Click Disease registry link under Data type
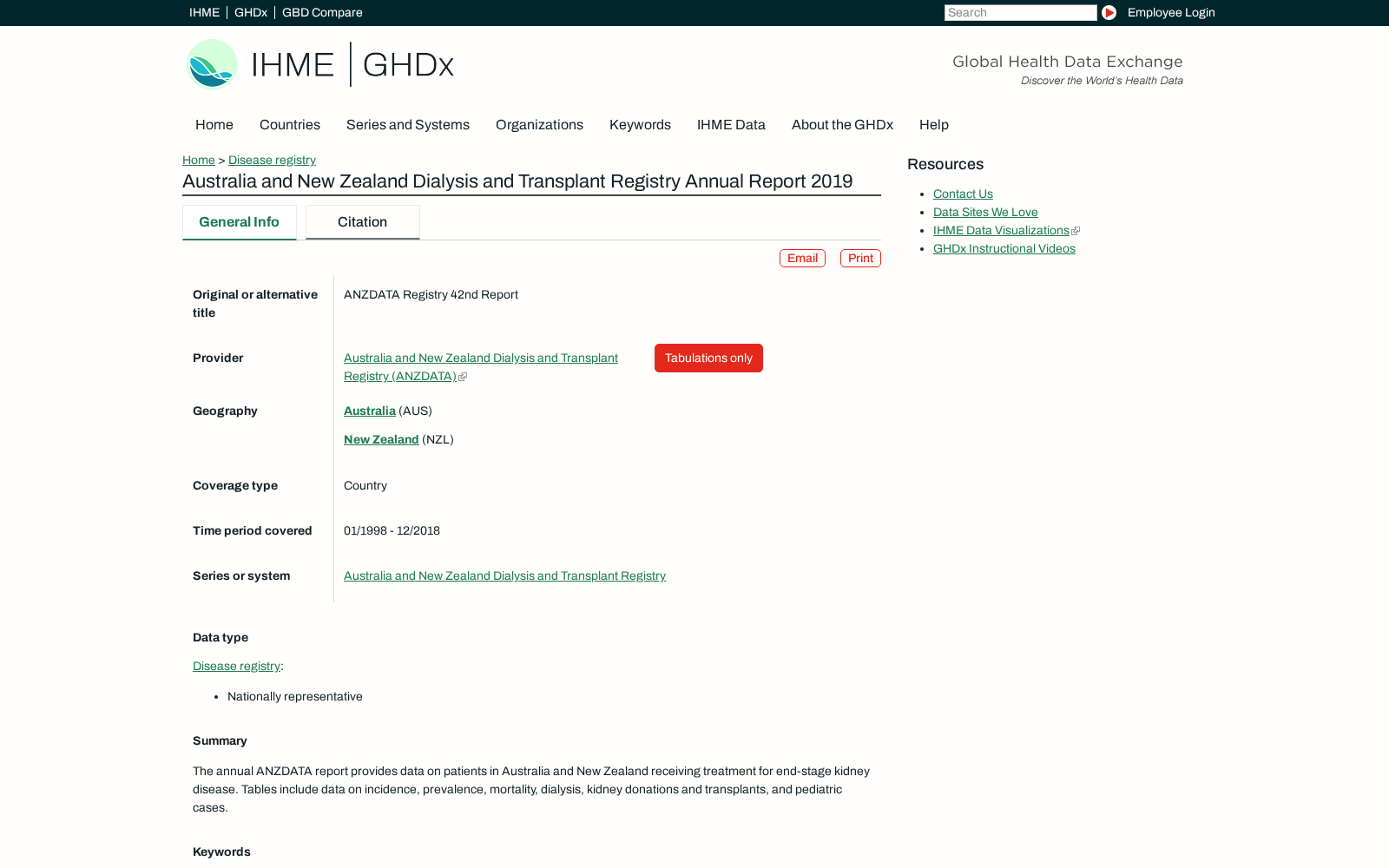This screenshot has height=868, width=1389. click(236, 667)
